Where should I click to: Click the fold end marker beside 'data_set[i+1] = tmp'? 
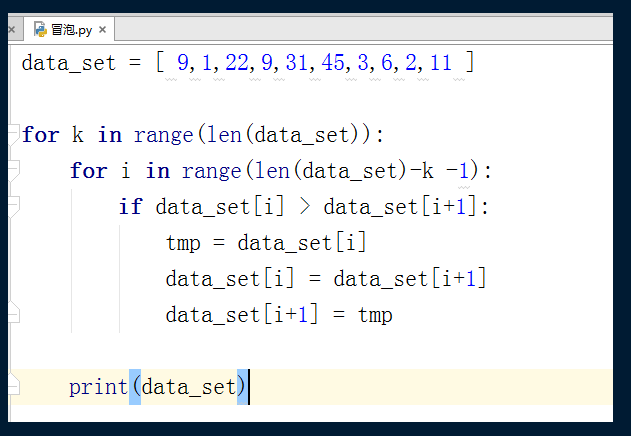pos(14,312)
